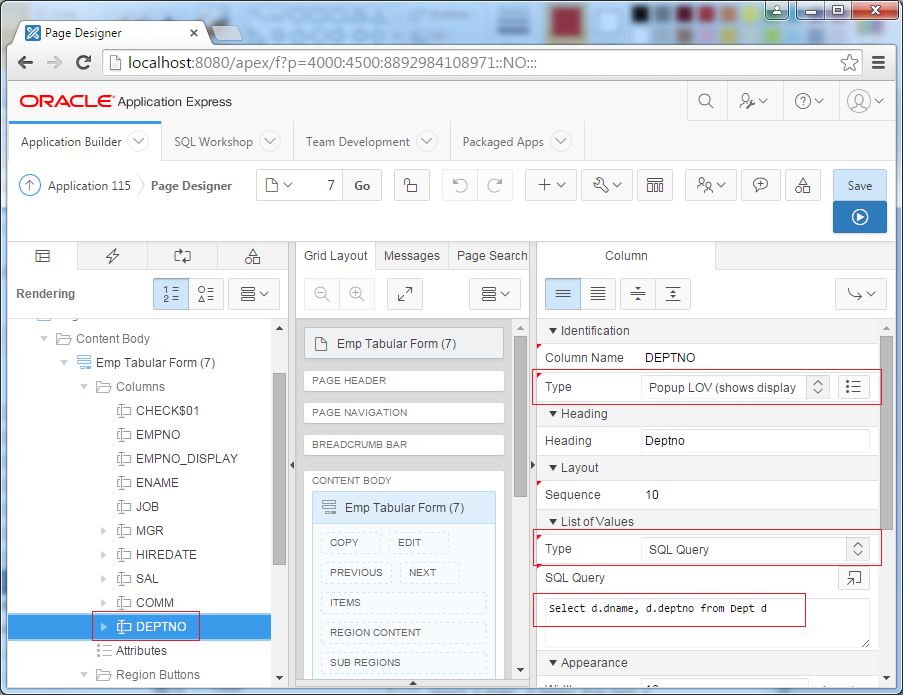
Task: Open the column Type select list
Action: (x=735, y=387)
